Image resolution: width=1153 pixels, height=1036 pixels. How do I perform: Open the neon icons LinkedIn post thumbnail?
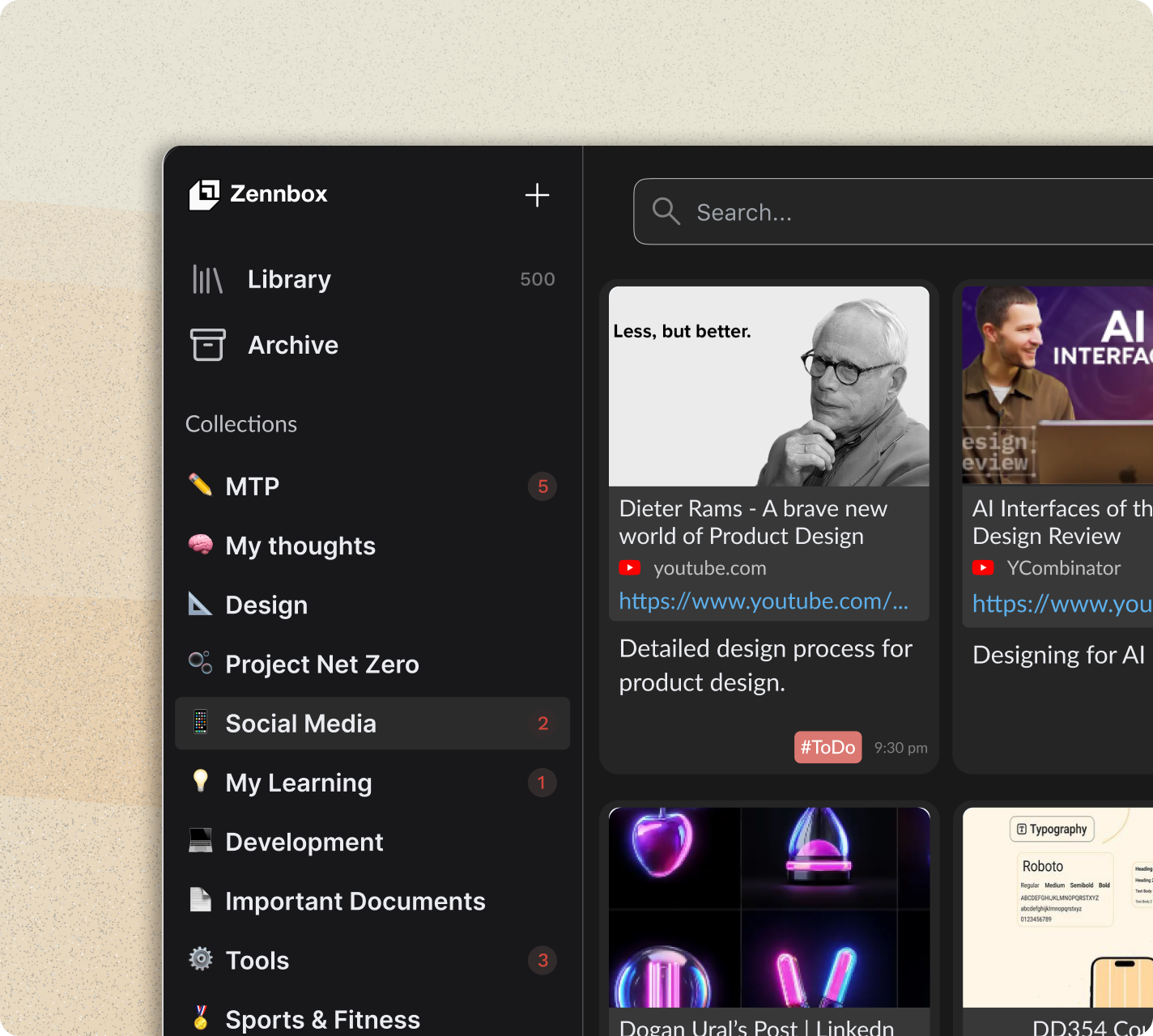(768, 907)
